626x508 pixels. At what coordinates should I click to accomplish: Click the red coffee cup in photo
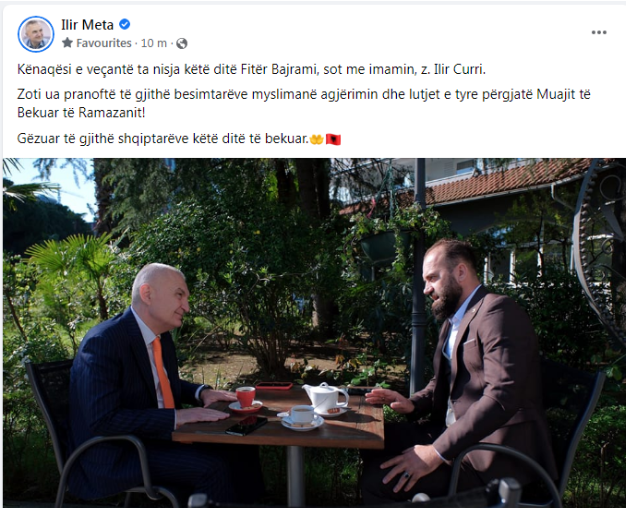click(246, 397)
